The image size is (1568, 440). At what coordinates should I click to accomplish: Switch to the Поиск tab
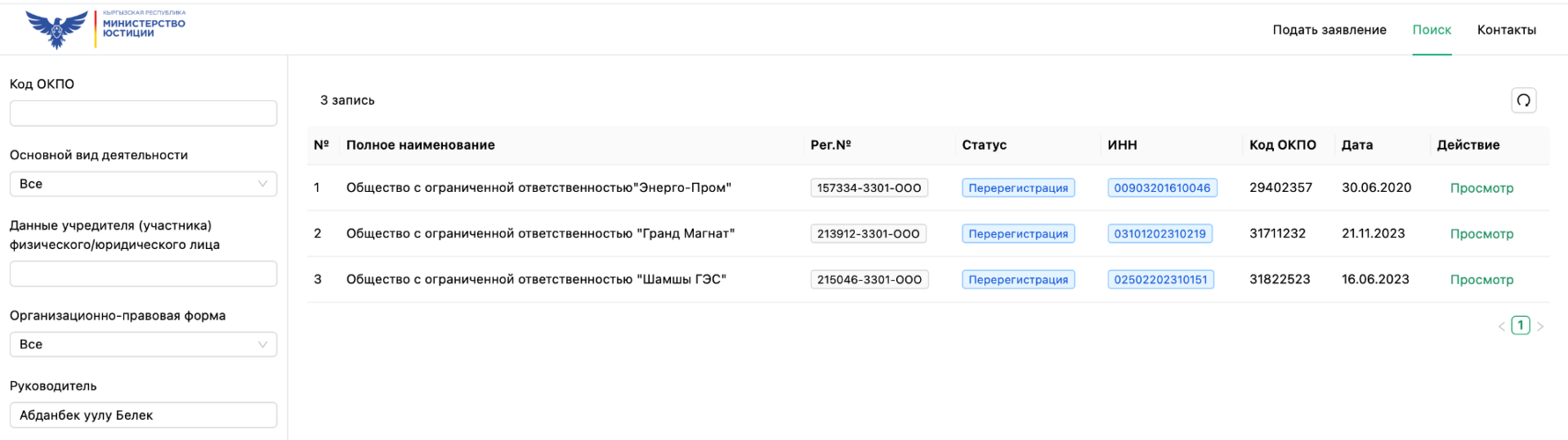1432,30
